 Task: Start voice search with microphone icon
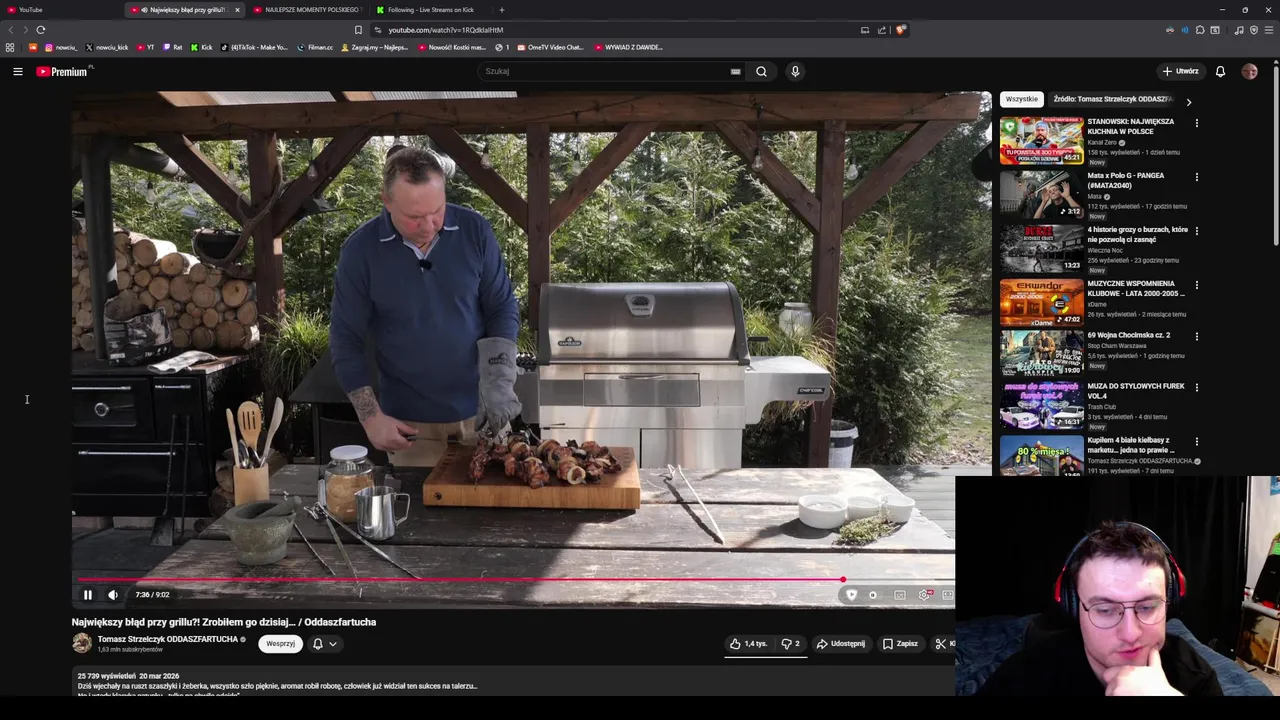[795, 71]
